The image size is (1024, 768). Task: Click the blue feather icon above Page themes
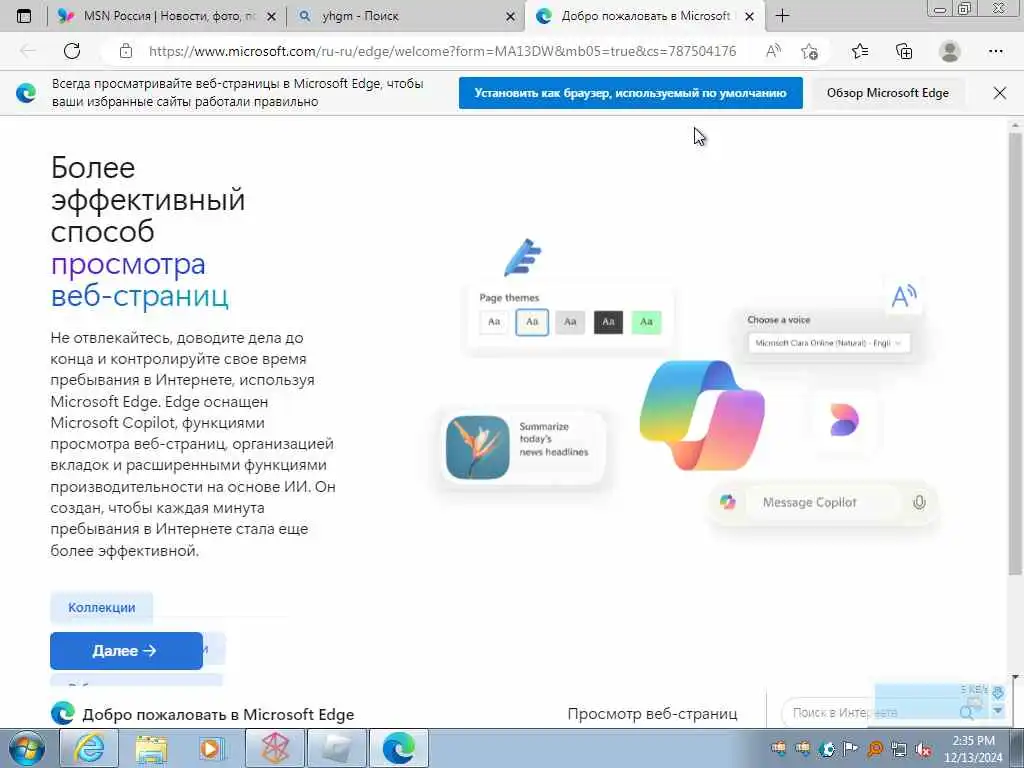(522, 257)
